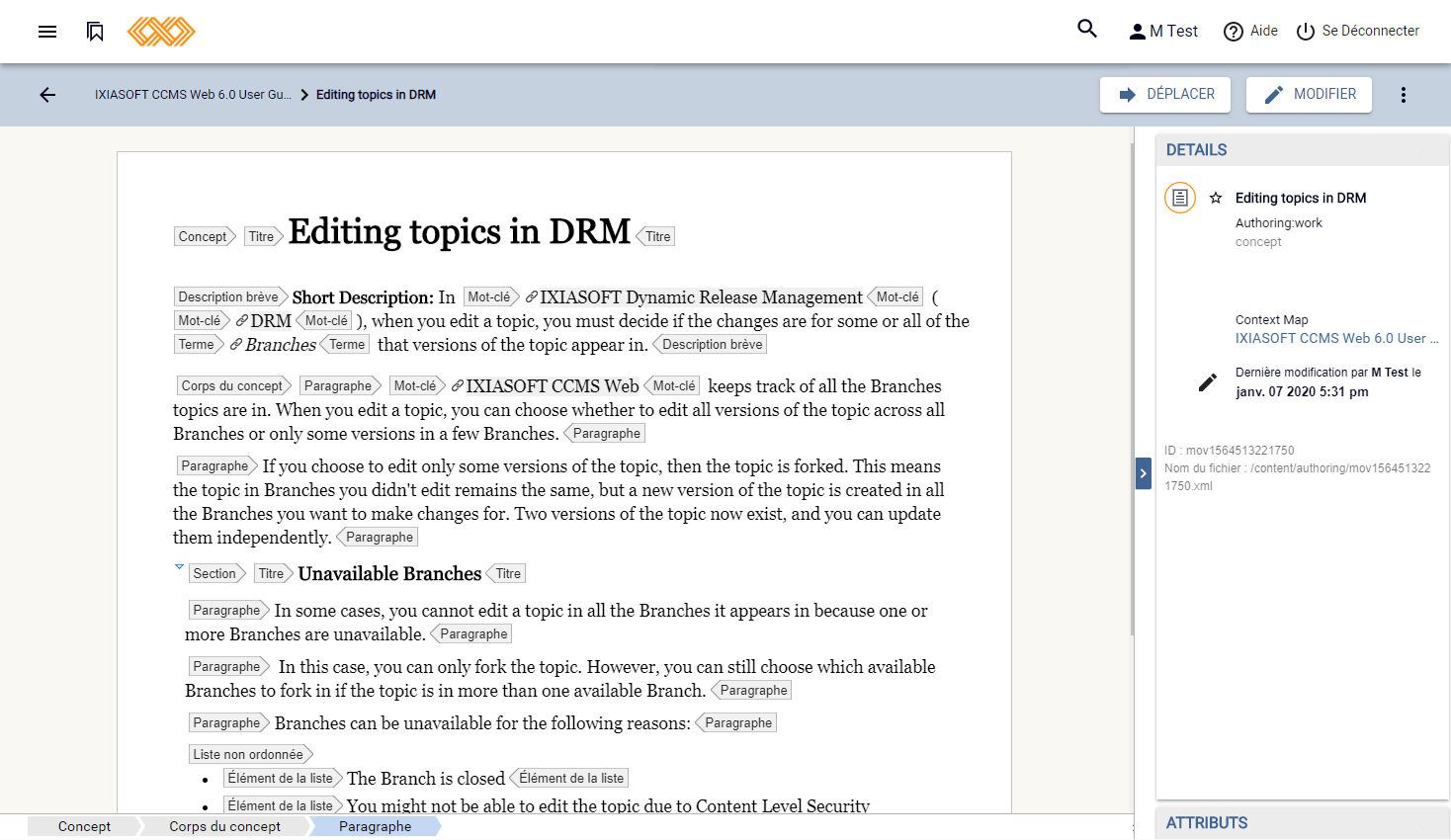Click Authoring:work status text

(x=1278, y=223)
